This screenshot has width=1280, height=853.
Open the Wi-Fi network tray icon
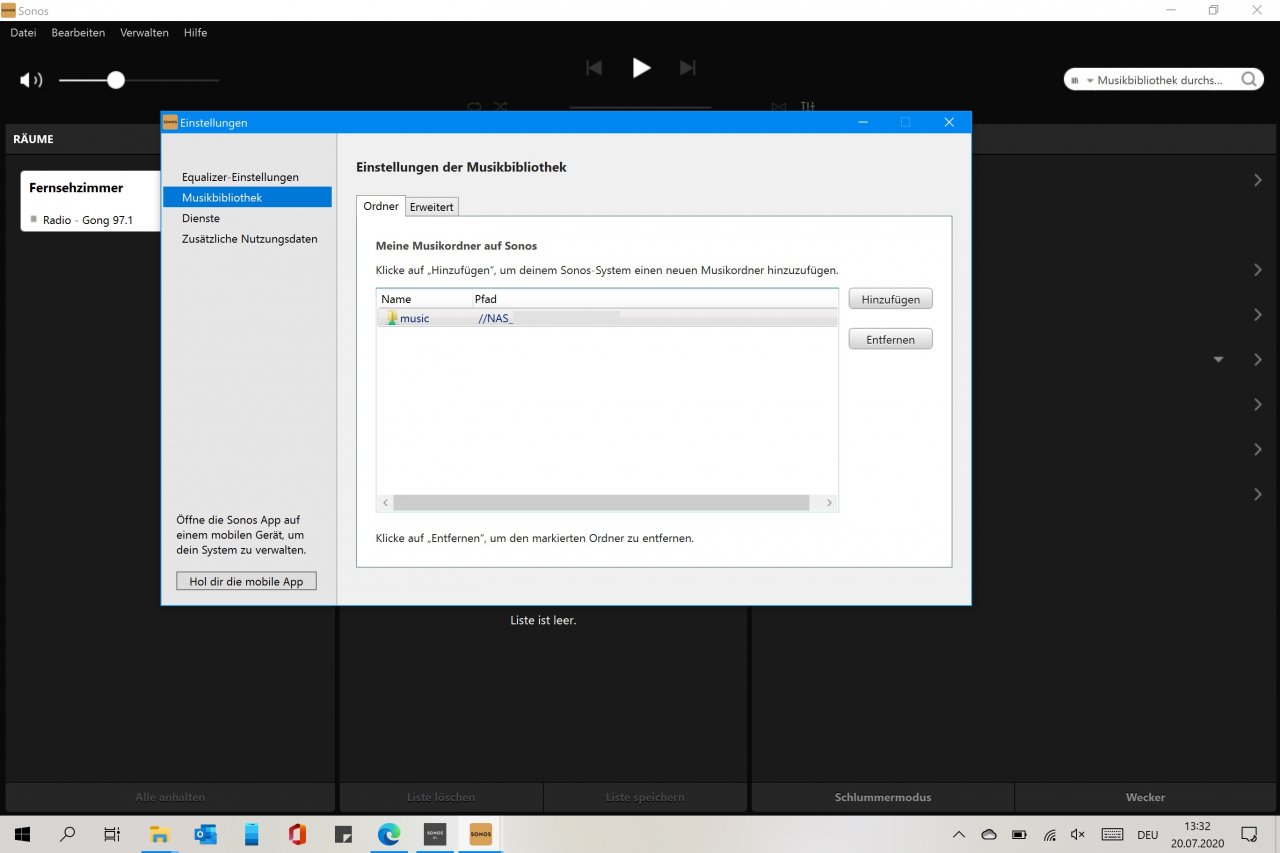[1049, 834]
